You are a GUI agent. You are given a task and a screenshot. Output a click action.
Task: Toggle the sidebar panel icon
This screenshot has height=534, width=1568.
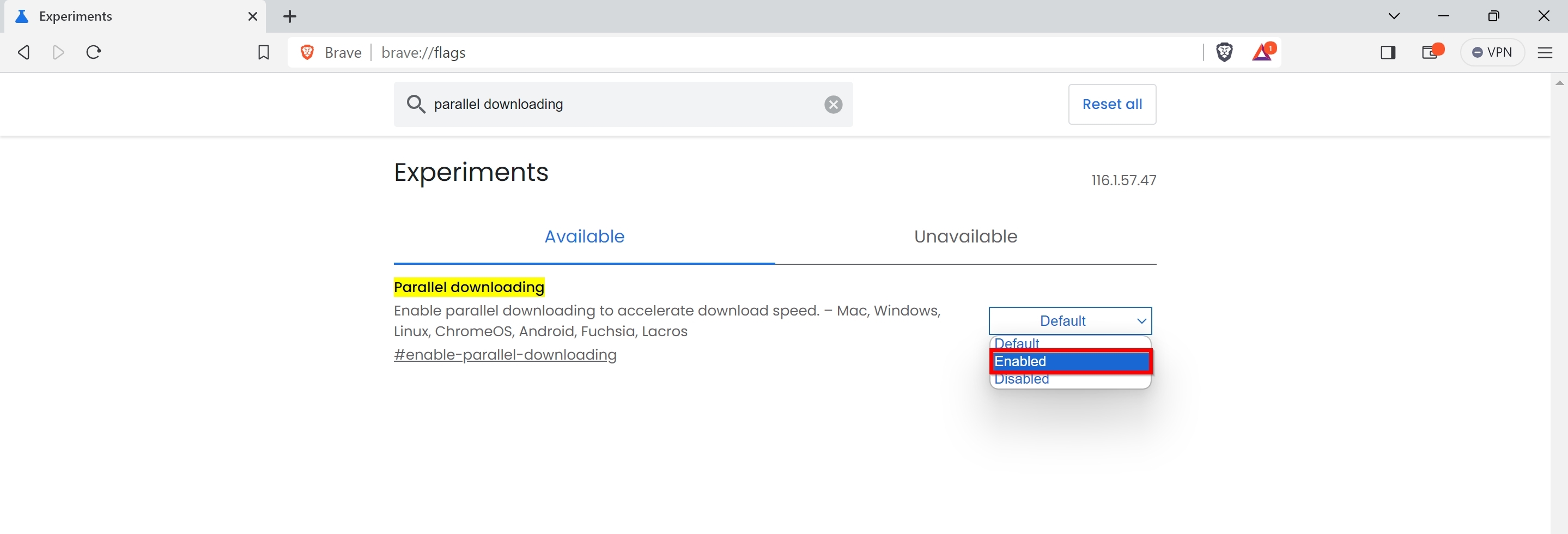(1388, 52)
